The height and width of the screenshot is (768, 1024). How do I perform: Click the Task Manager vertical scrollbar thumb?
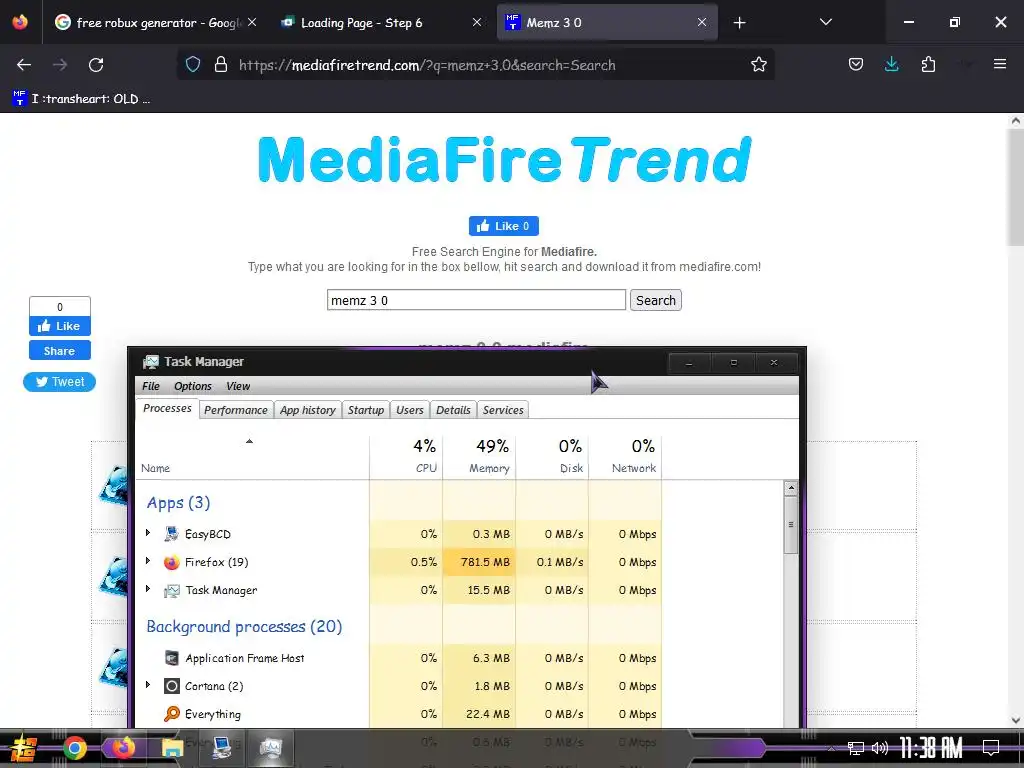[x=791, y=524]
